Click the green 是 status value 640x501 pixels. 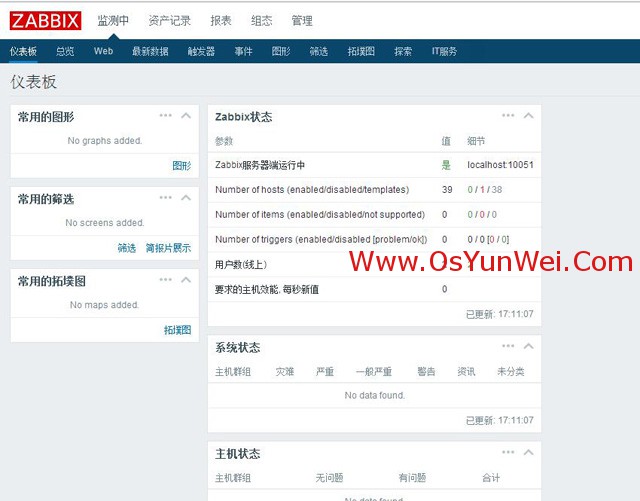[x=446, y=165]
